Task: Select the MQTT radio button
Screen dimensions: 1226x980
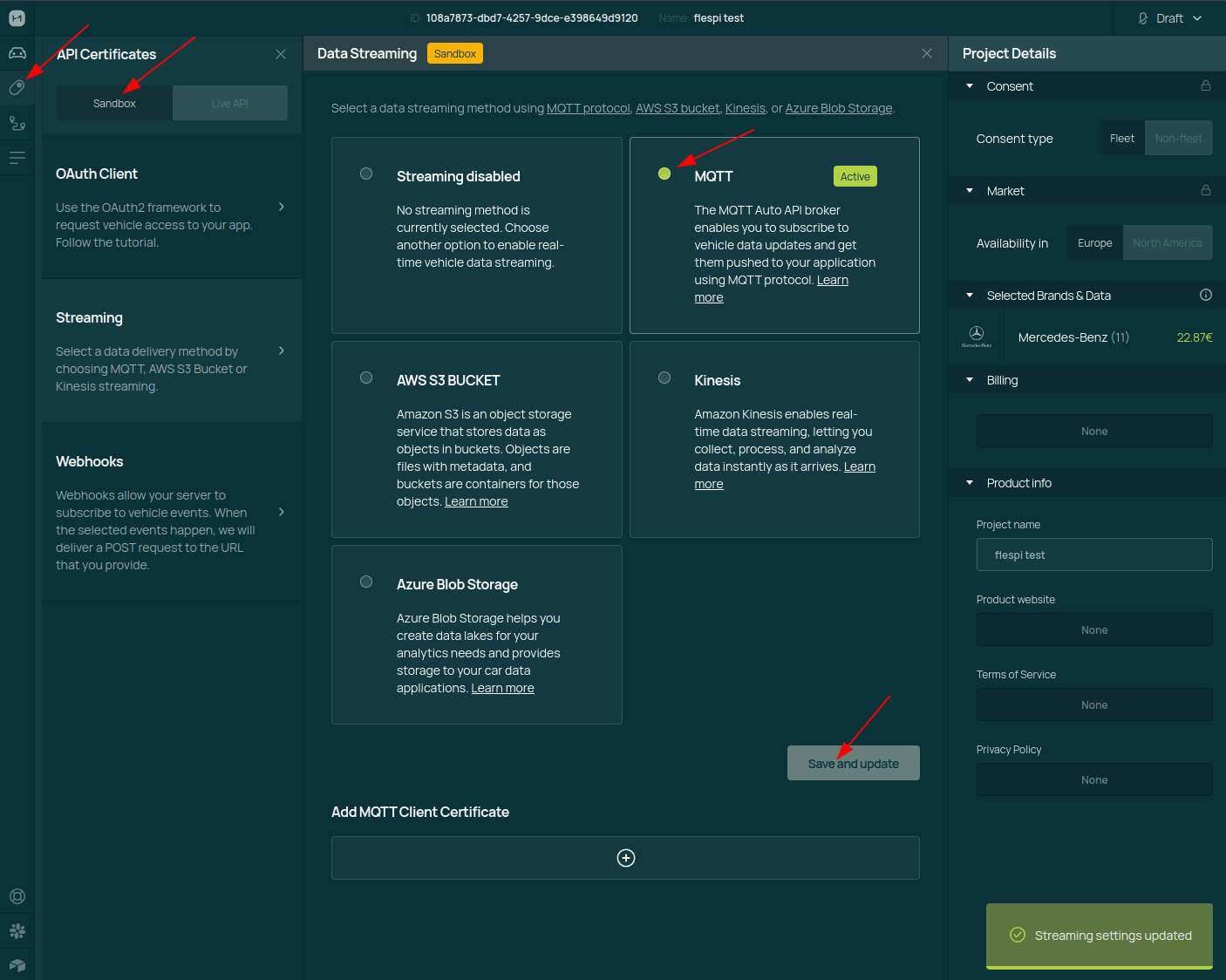Action: click(x=664, y=174)
